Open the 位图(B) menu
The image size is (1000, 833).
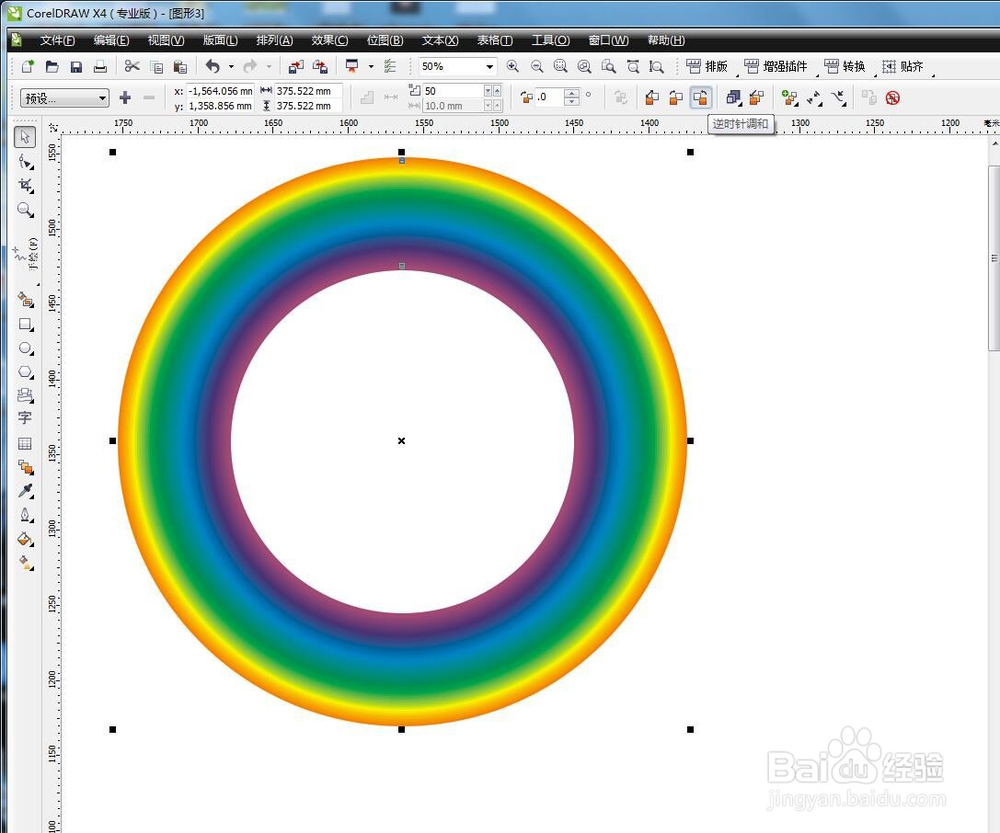pos(385,40)
